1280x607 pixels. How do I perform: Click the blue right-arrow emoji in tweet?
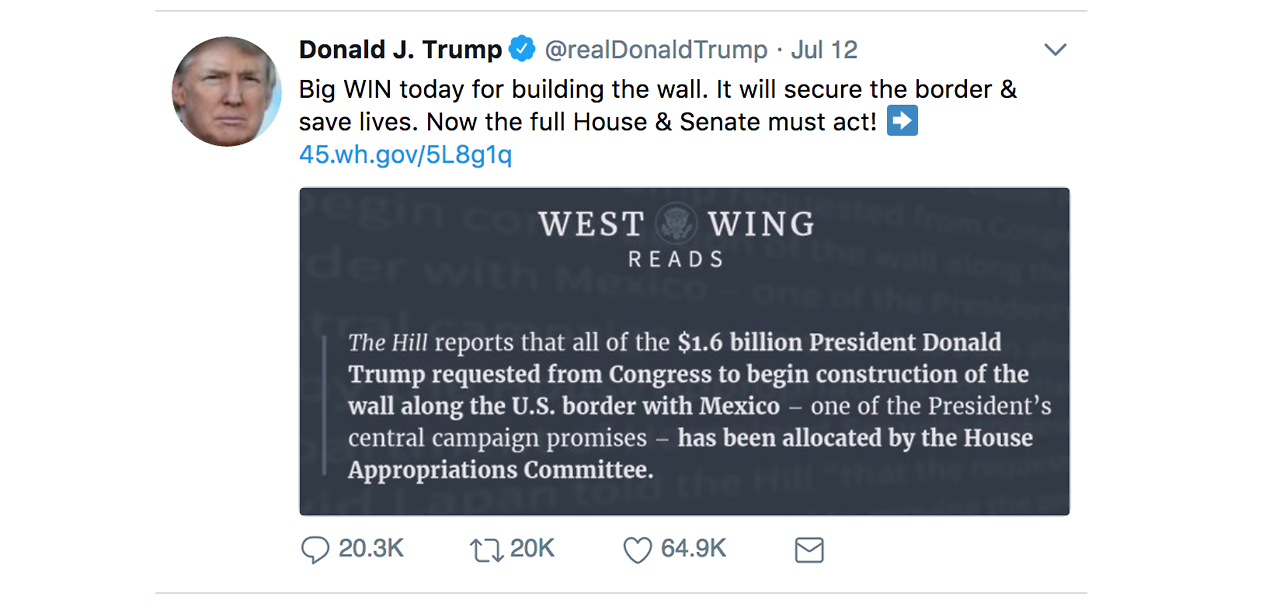pyautogui.click(x=902, y=122)
